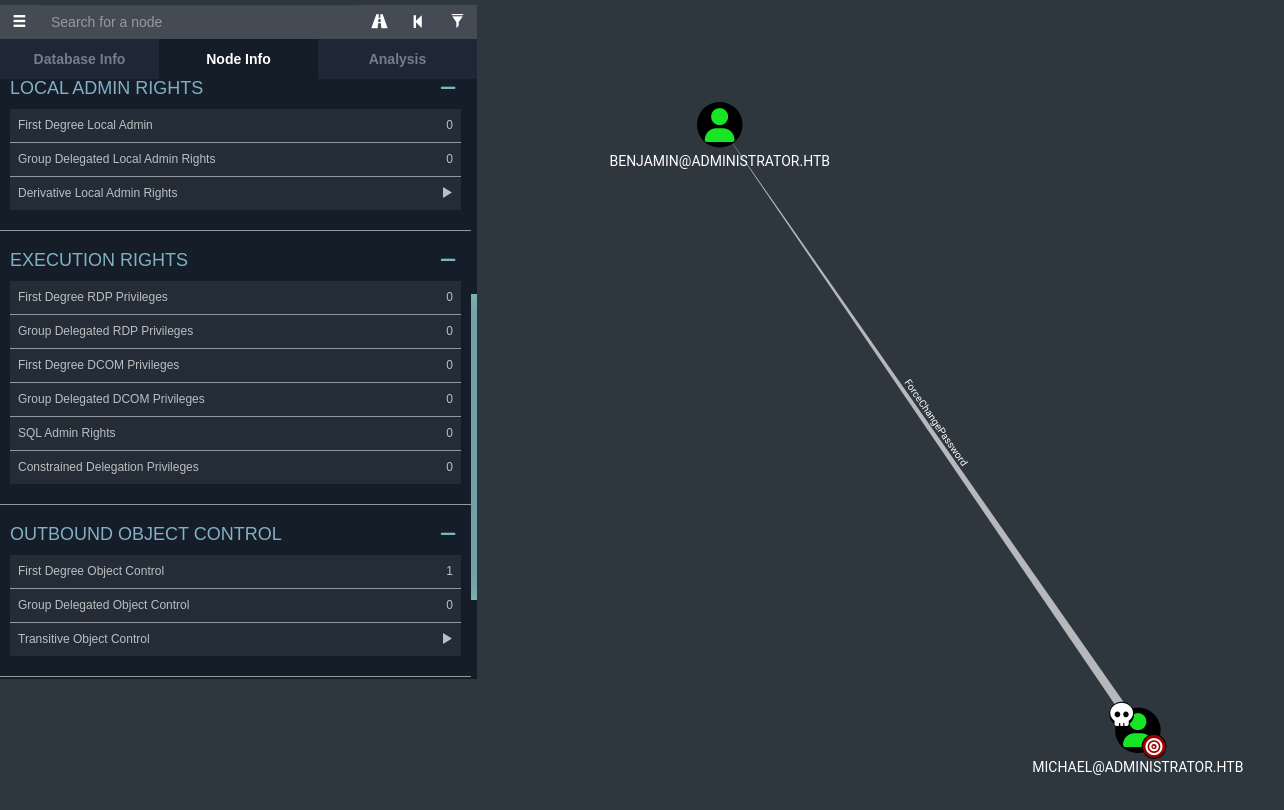Click the node info panel scrollbar
1284x810 pixels.
pos(474,446)
